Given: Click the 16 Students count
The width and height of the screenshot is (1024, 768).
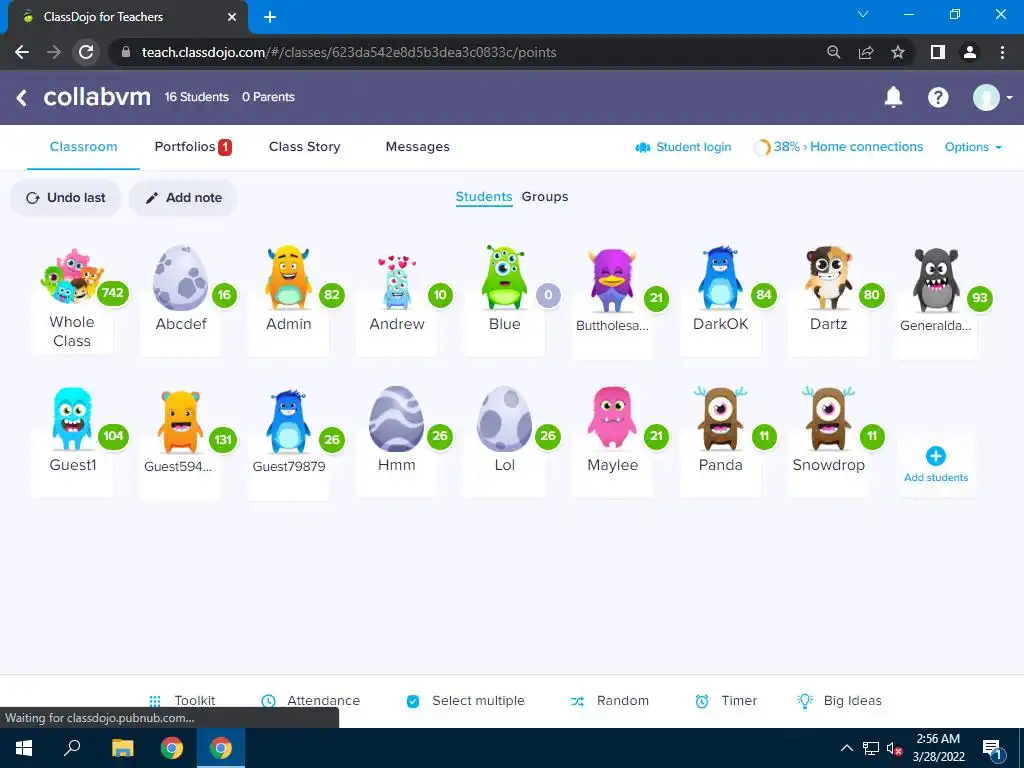Looking at the screenshot, I should click(x=197, y=97).
